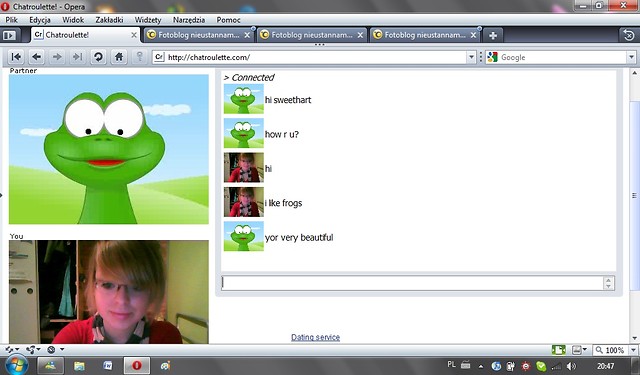This screenshot has width=640, height=375.
Task: Click the wand password icon
Action: point(140,56)
